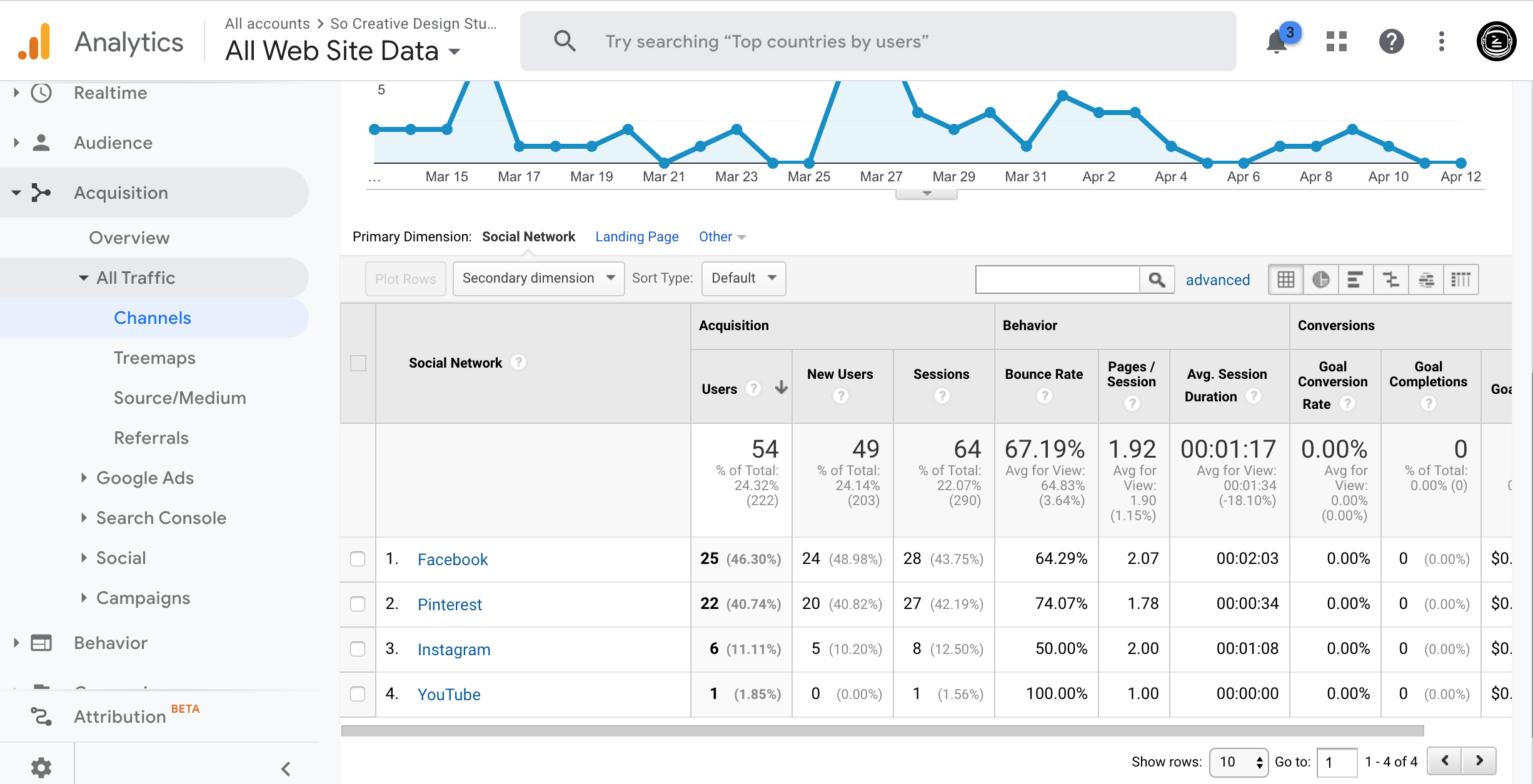Click the Facebook social network link
The image size is (1533, 784).
(452, 559)
